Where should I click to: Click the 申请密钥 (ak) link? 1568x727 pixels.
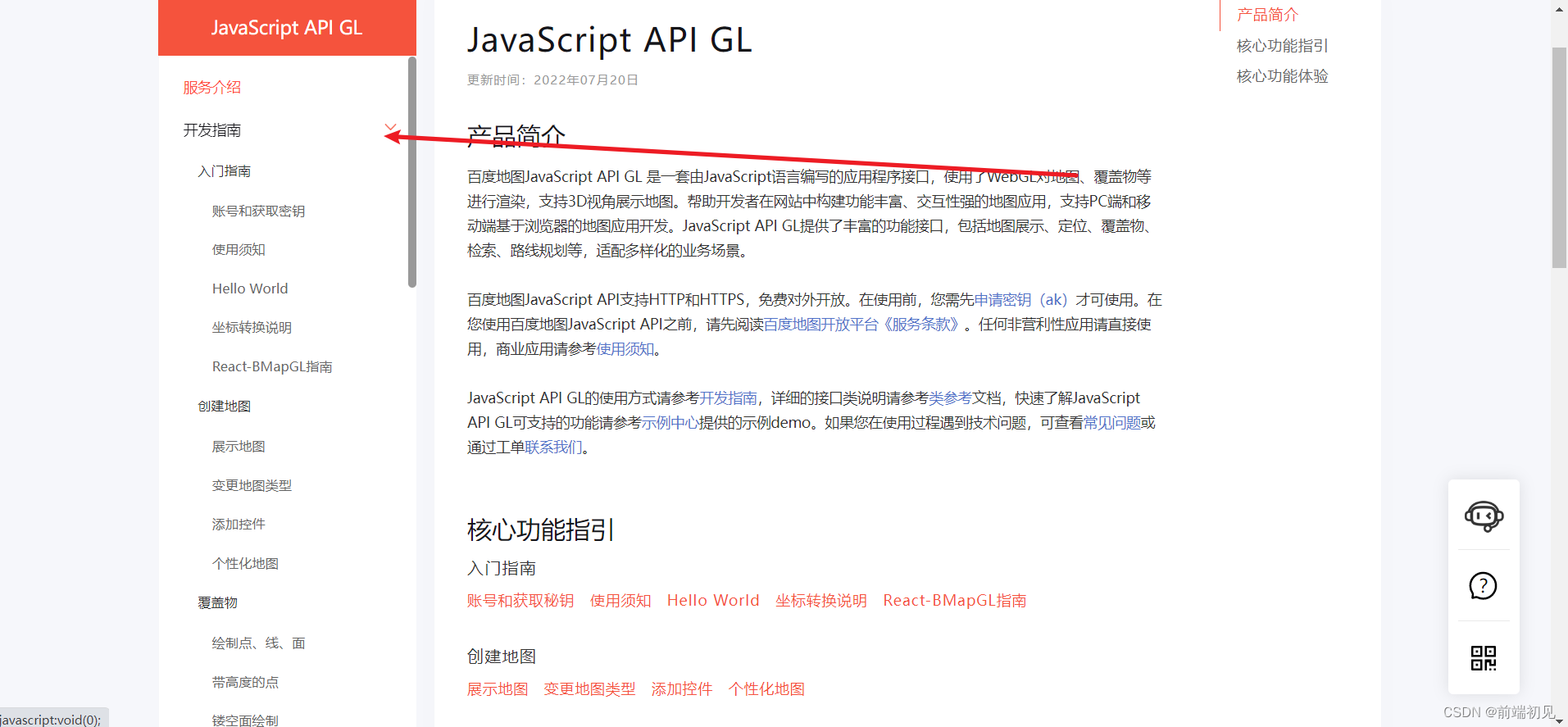(1020, 300)
